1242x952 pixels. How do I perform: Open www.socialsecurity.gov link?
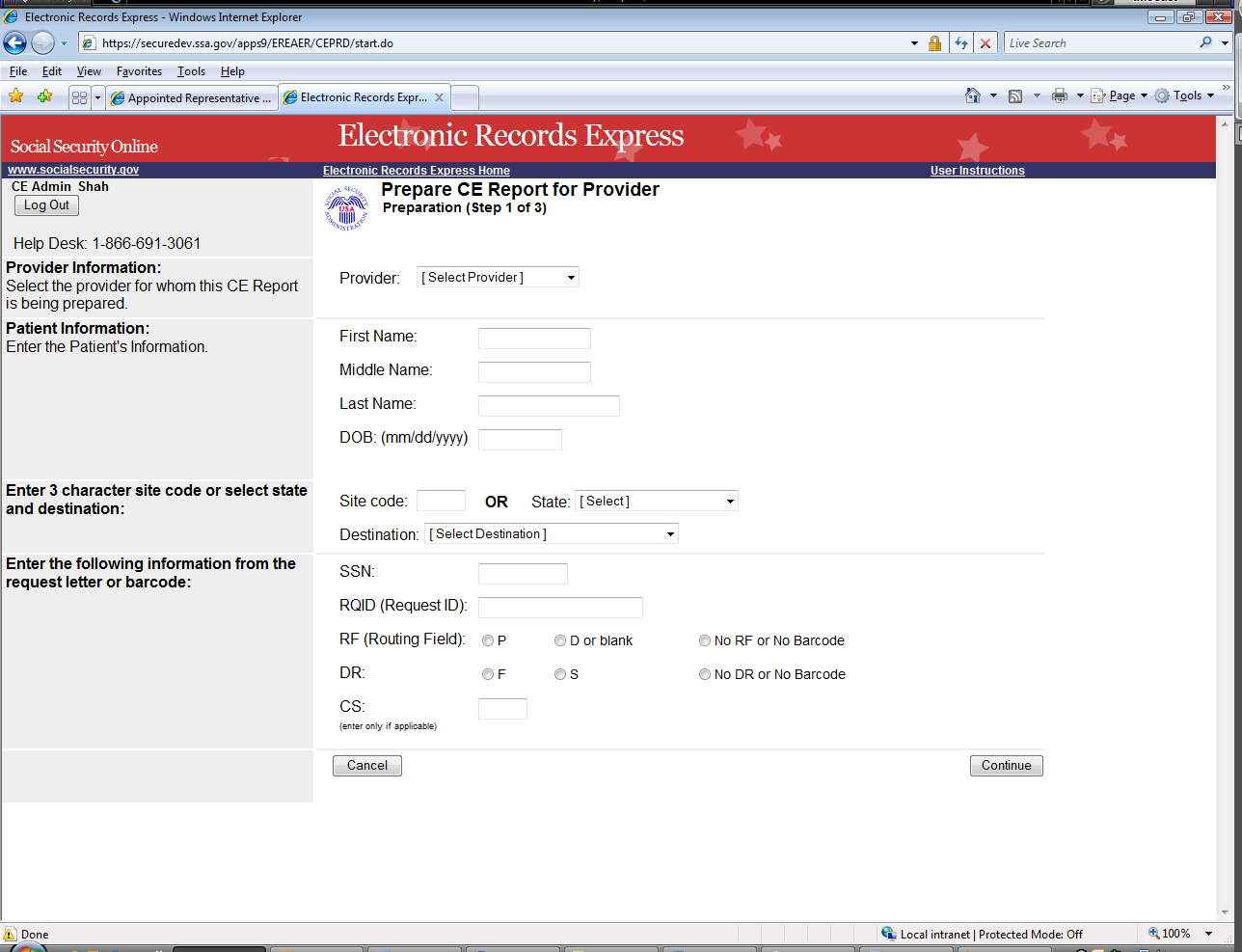coord(73,170)
